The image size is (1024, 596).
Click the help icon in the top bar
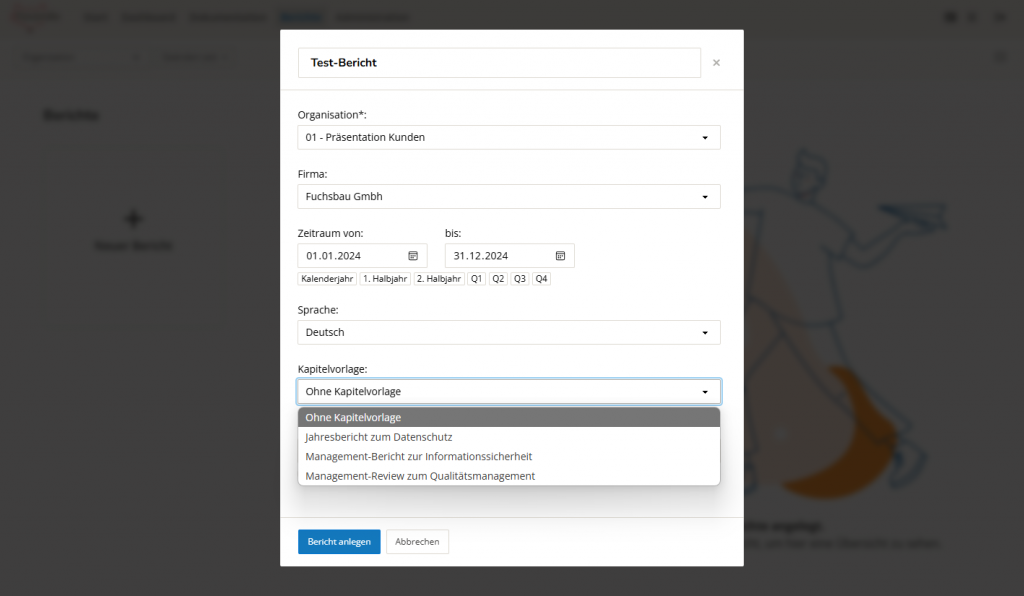(x=950, y=17)
